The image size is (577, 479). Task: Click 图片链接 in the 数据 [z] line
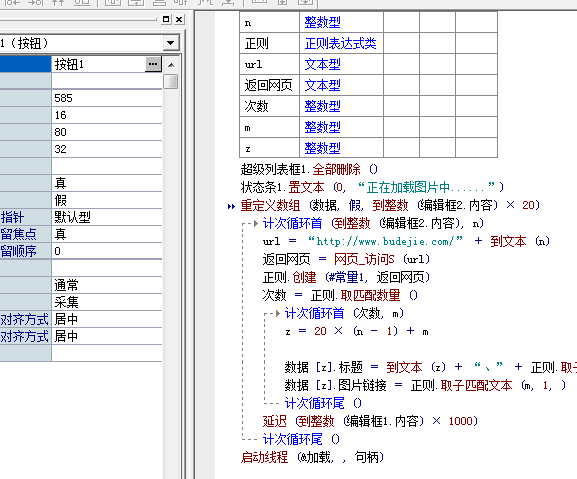[x=362, y=386]
